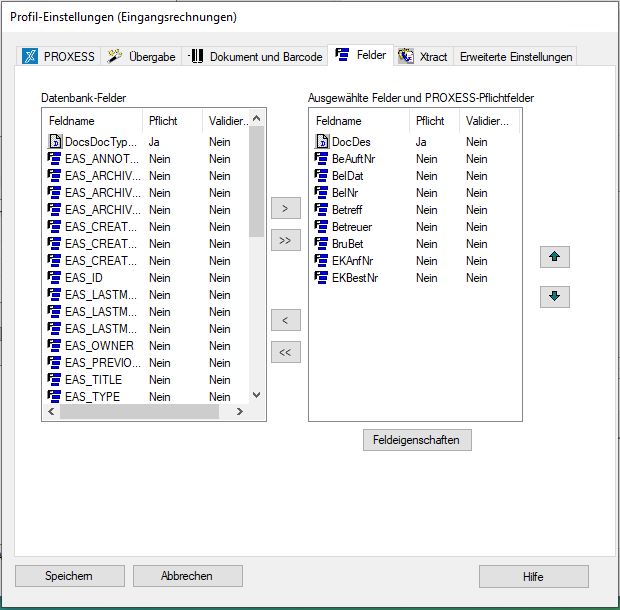Click the EKBestNr field icon
620x610 pixels.
(322, 278)
